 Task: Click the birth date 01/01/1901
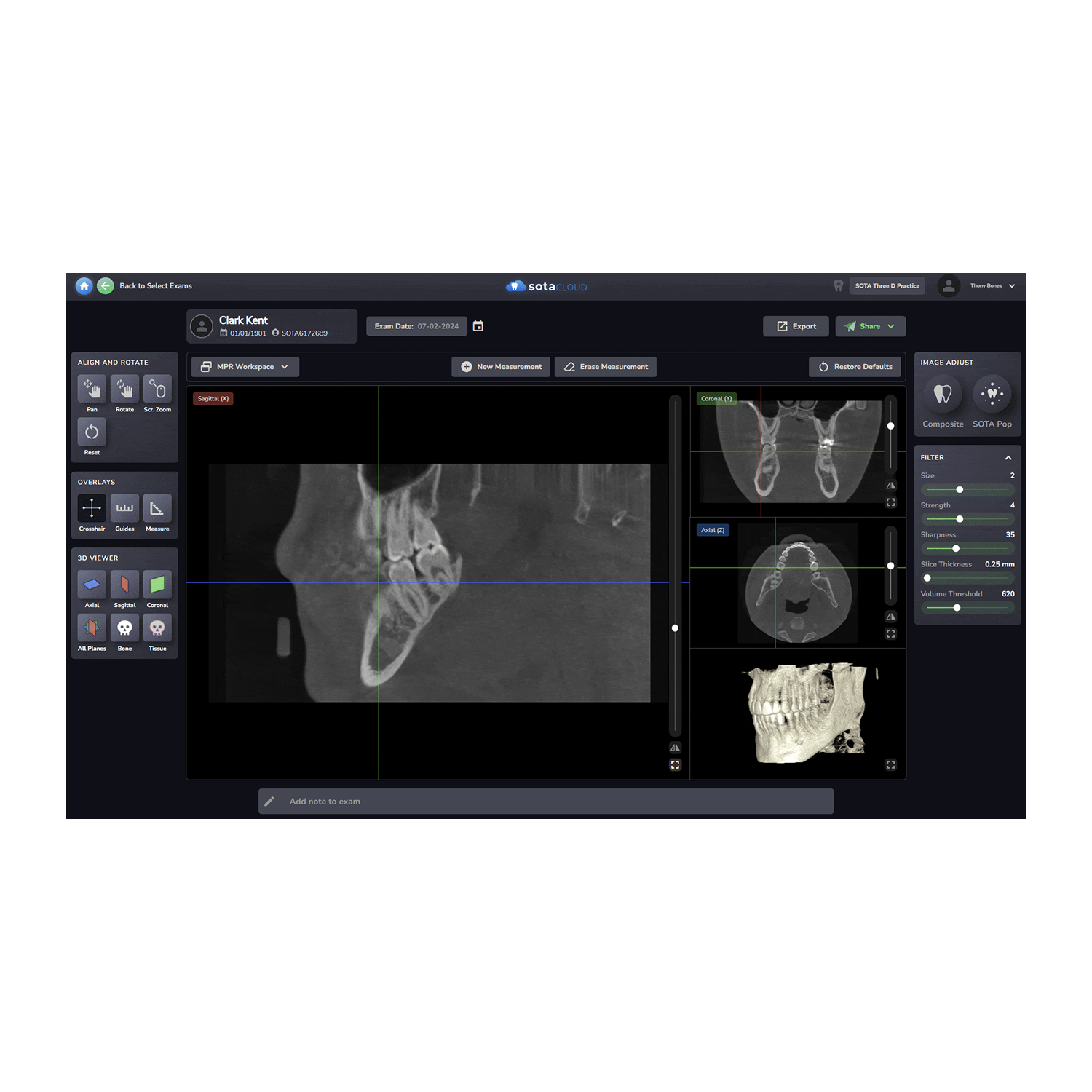pos(248,333)
